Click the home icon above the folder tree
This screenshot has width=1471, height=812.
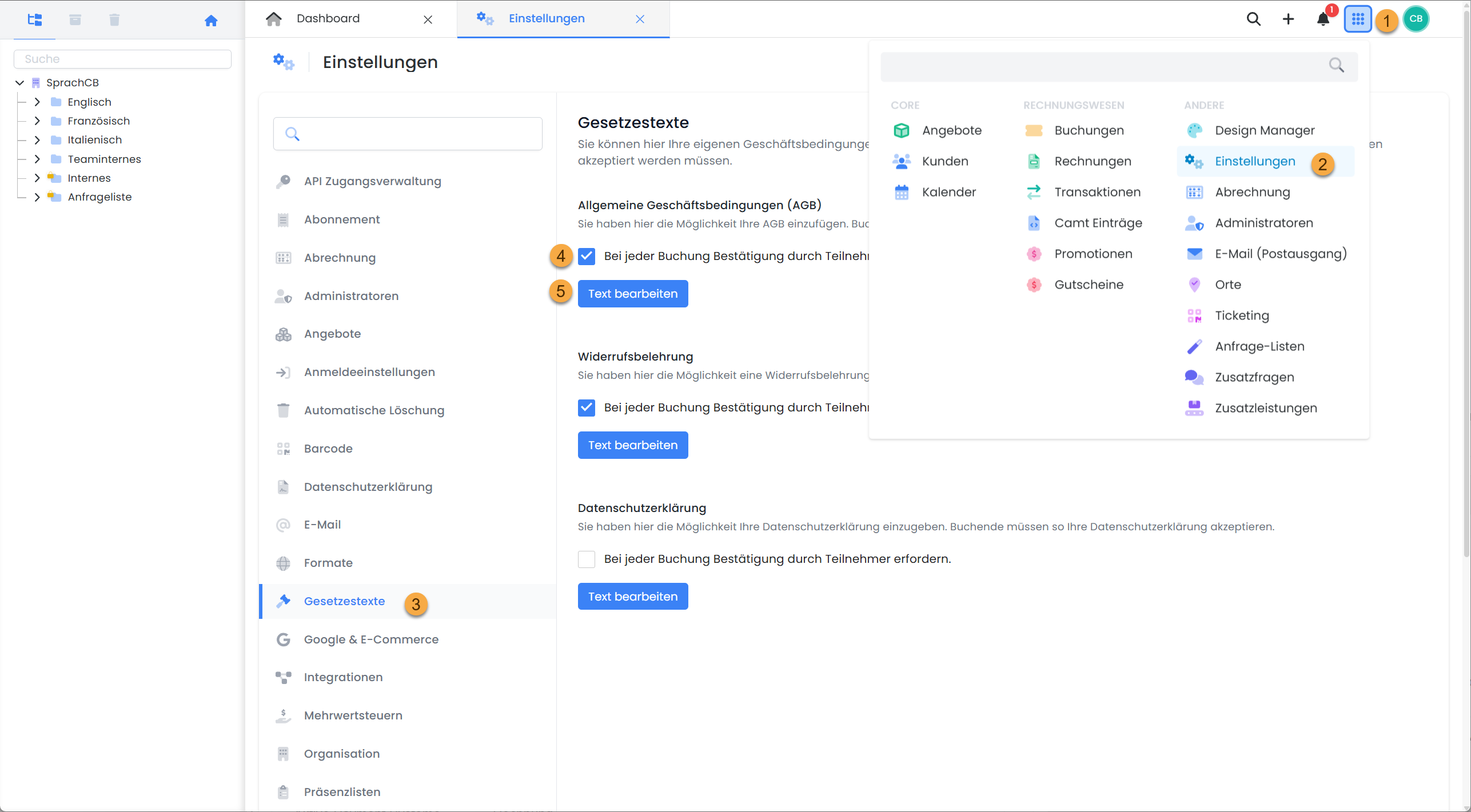[211, 20]
